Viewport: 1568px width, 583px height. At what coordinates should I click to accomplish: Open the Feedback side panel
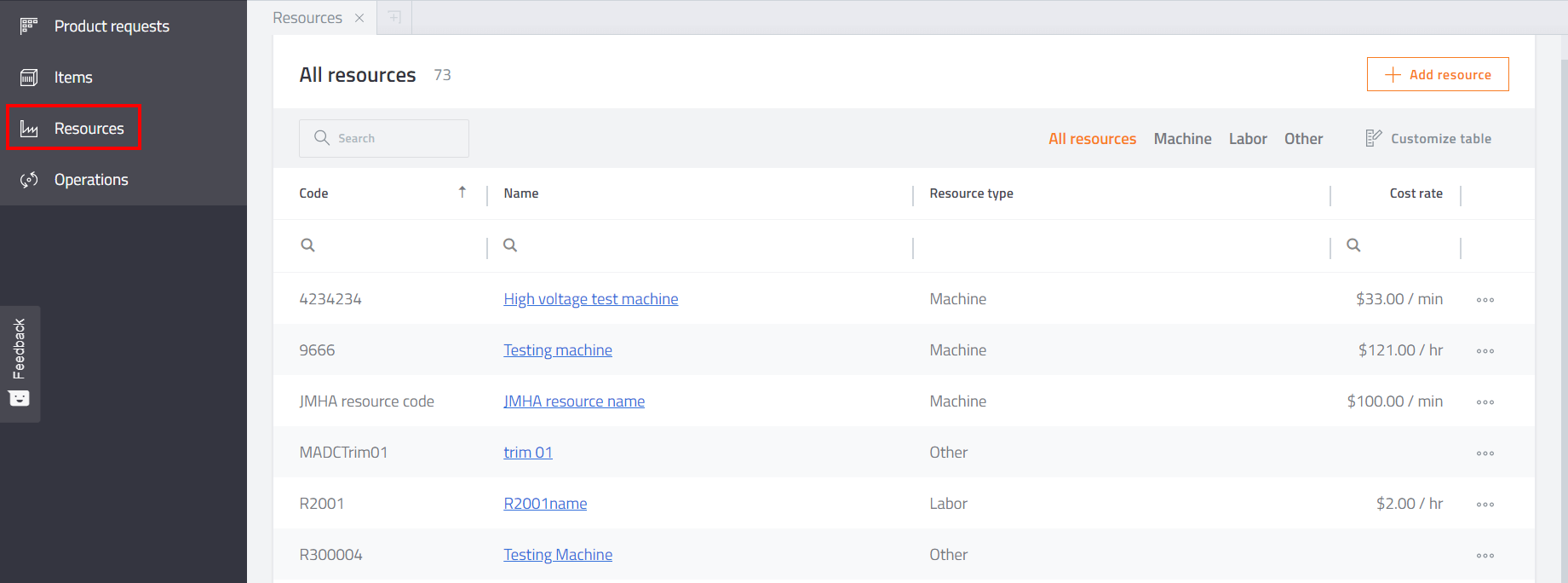point(20,364)
